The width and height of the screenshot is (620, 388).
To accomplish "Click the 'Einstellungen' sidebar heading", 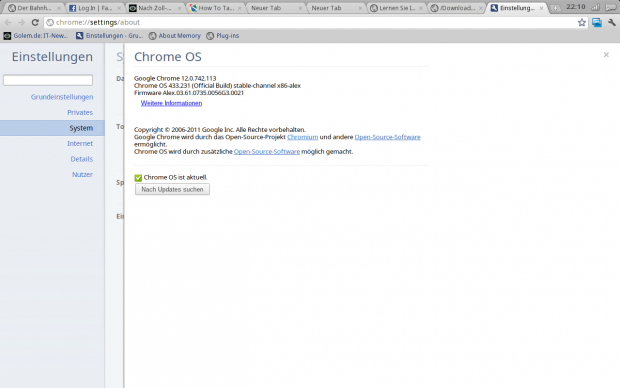I will (52, 57).
